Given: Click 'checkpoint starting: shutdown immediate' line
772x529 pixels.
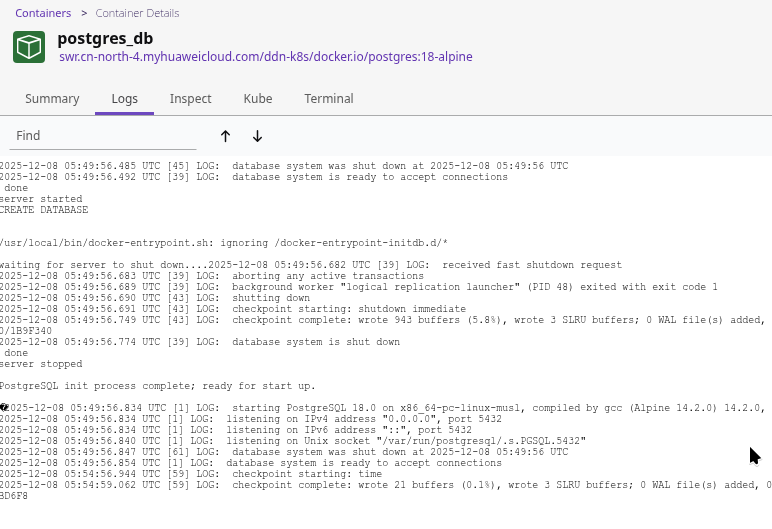Looking at the screenshot, I should point(233,309).
